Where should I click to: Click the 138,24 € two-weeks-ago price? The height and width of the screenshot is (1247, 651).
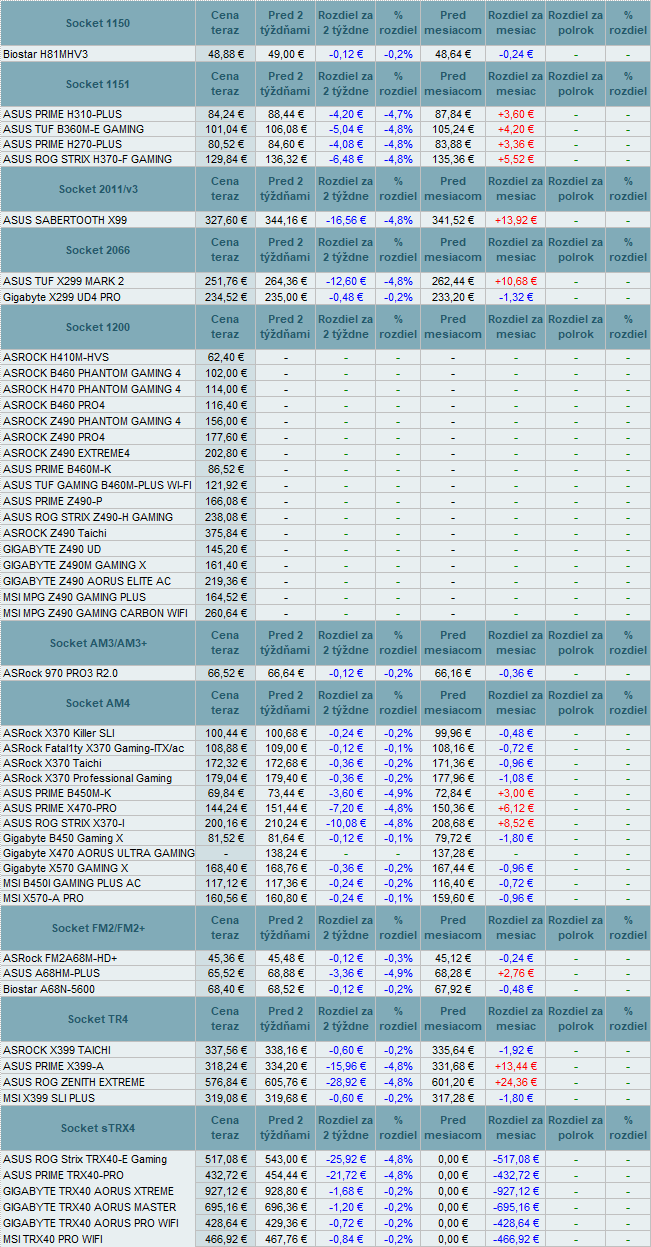285,853
